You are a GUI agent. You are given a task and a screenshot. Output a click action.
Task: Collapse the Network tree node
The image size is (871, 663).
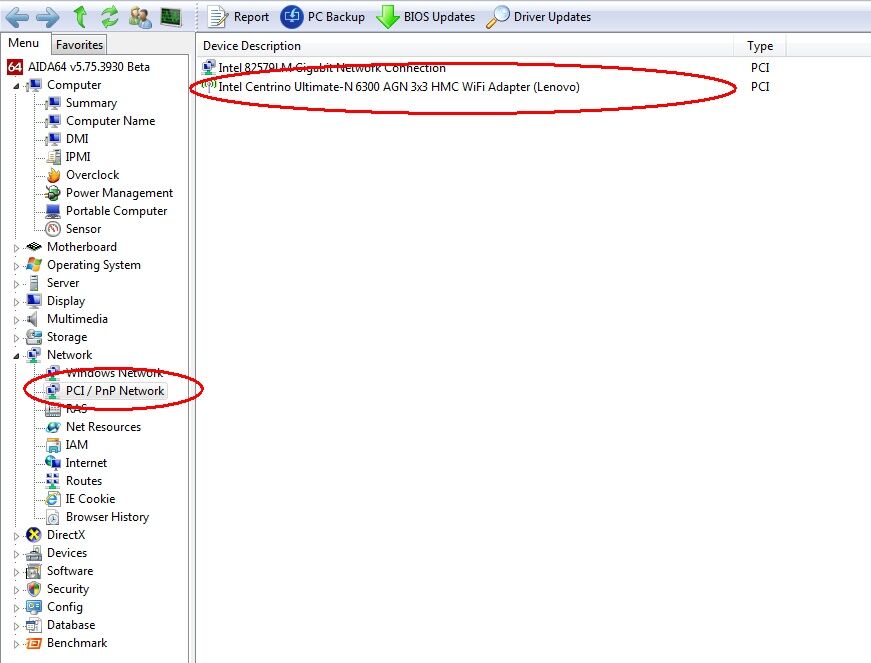pos(16,356)
